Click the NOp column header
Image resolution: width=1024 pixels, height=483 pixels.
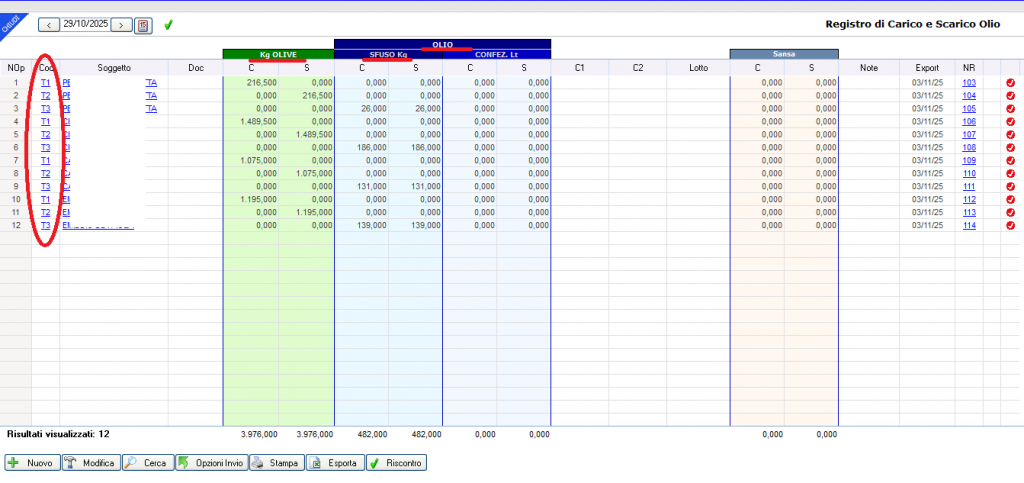(x=16, y=68)
